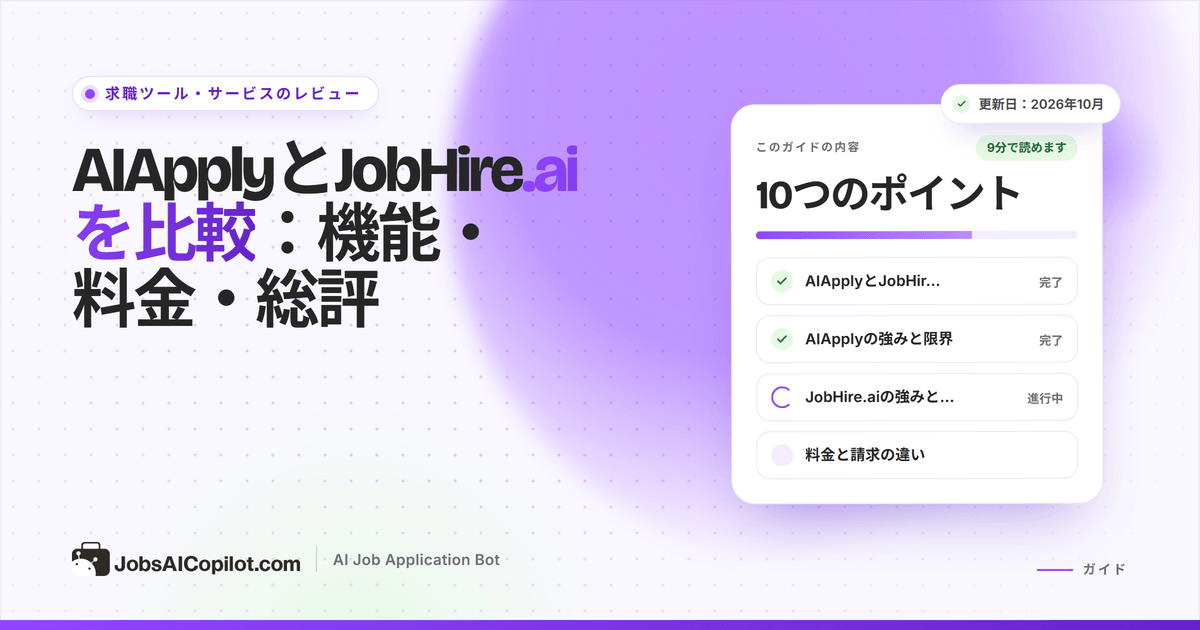This screenshot has height=630, width=1200.
Task: Open the AIApplyとJobHir… list row
Action: coord(917,281)
